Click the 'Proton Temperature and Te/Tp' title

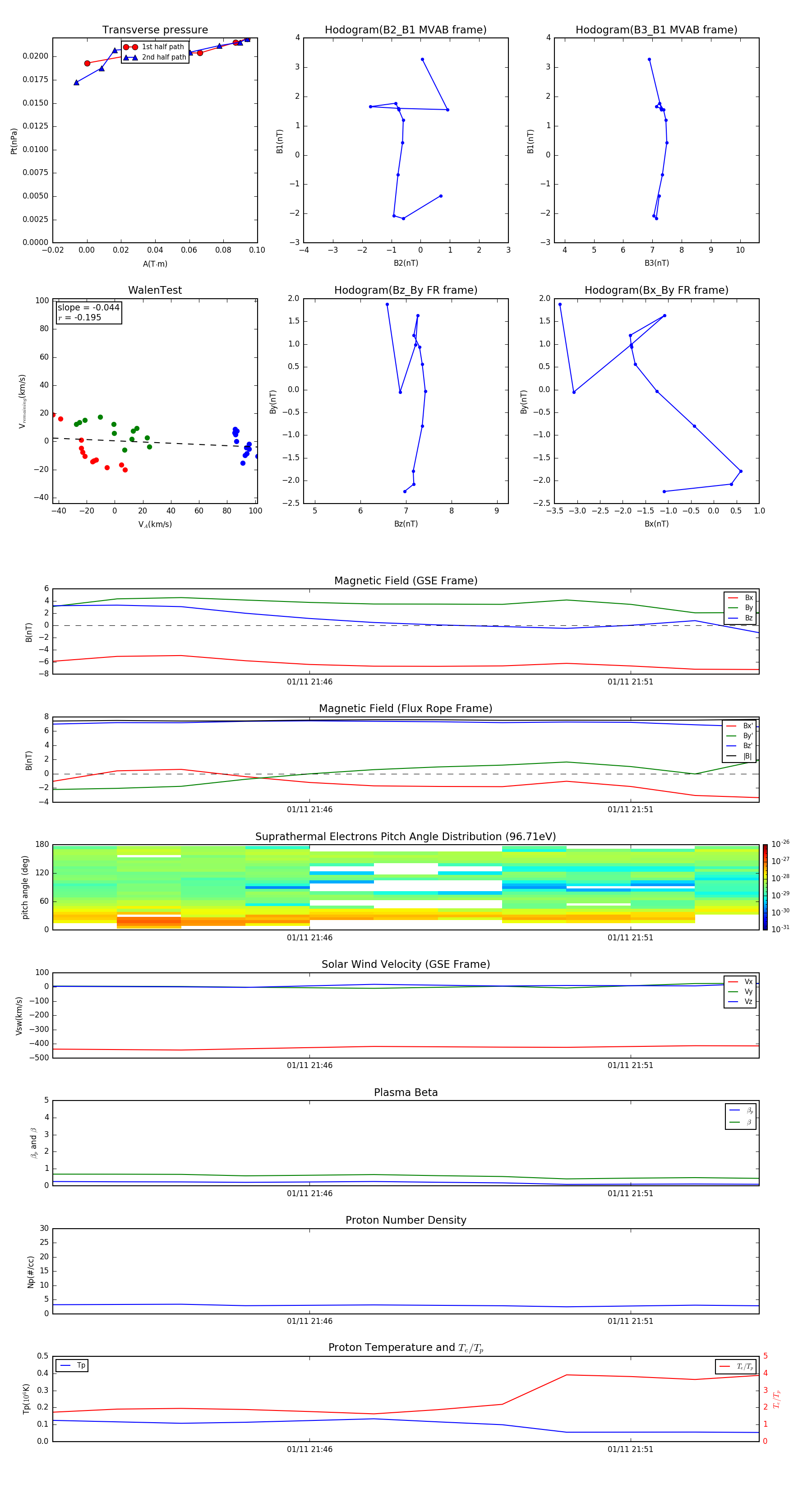coord(406,1347)
